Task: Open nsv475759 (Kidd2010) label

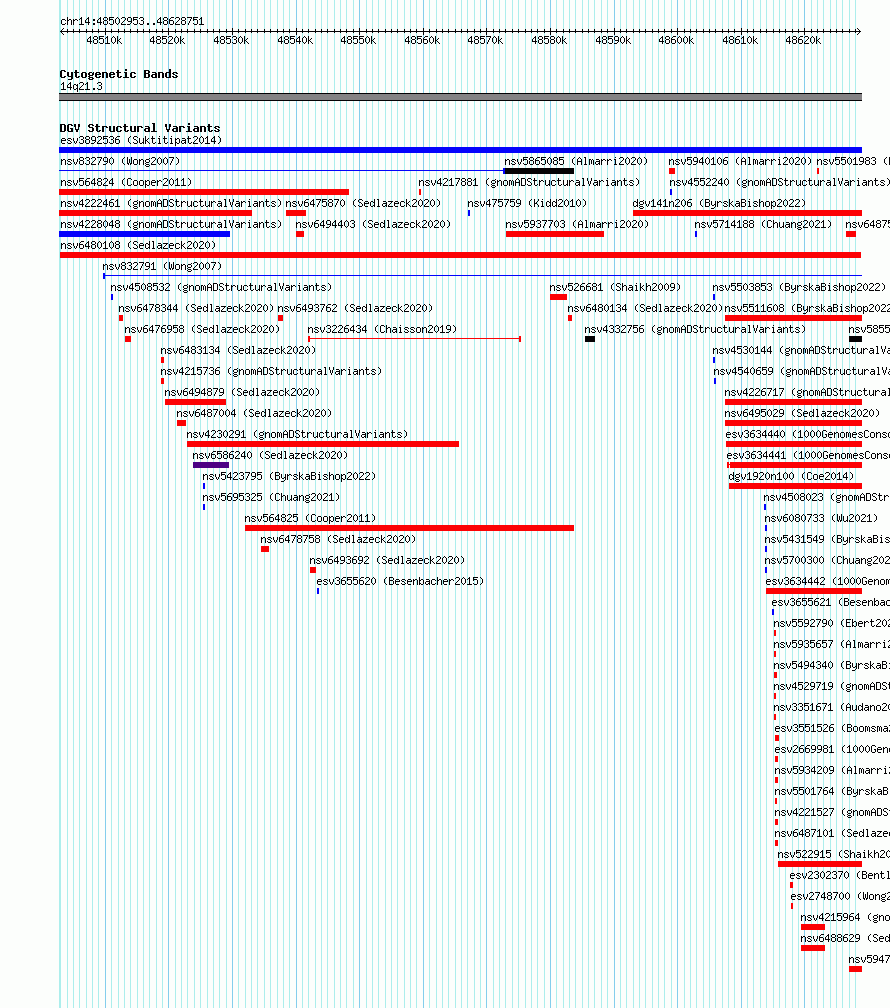Action: 527,203
